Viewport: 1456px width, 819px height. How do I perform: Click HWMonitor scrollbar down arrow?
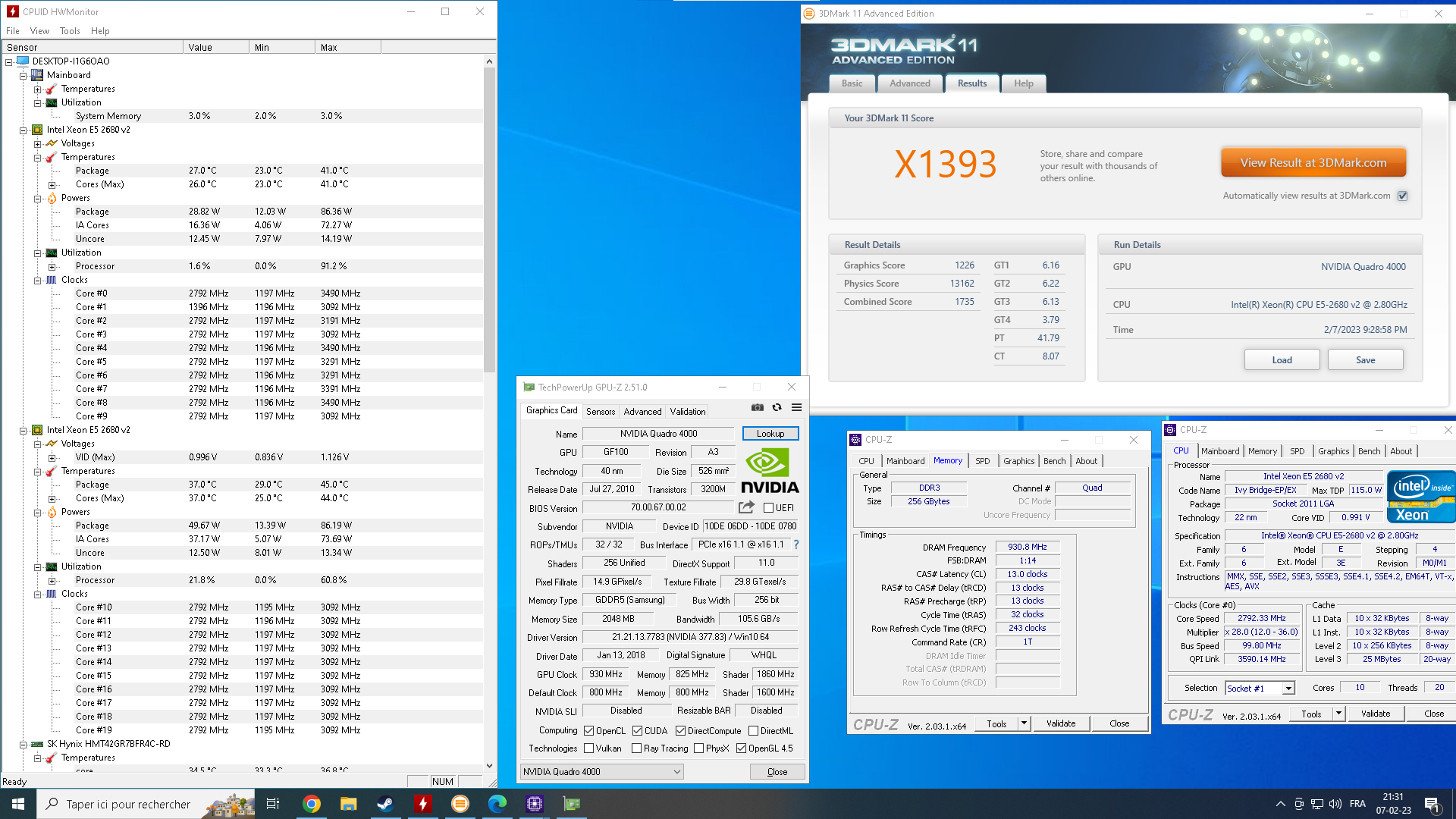pos(489,766)
